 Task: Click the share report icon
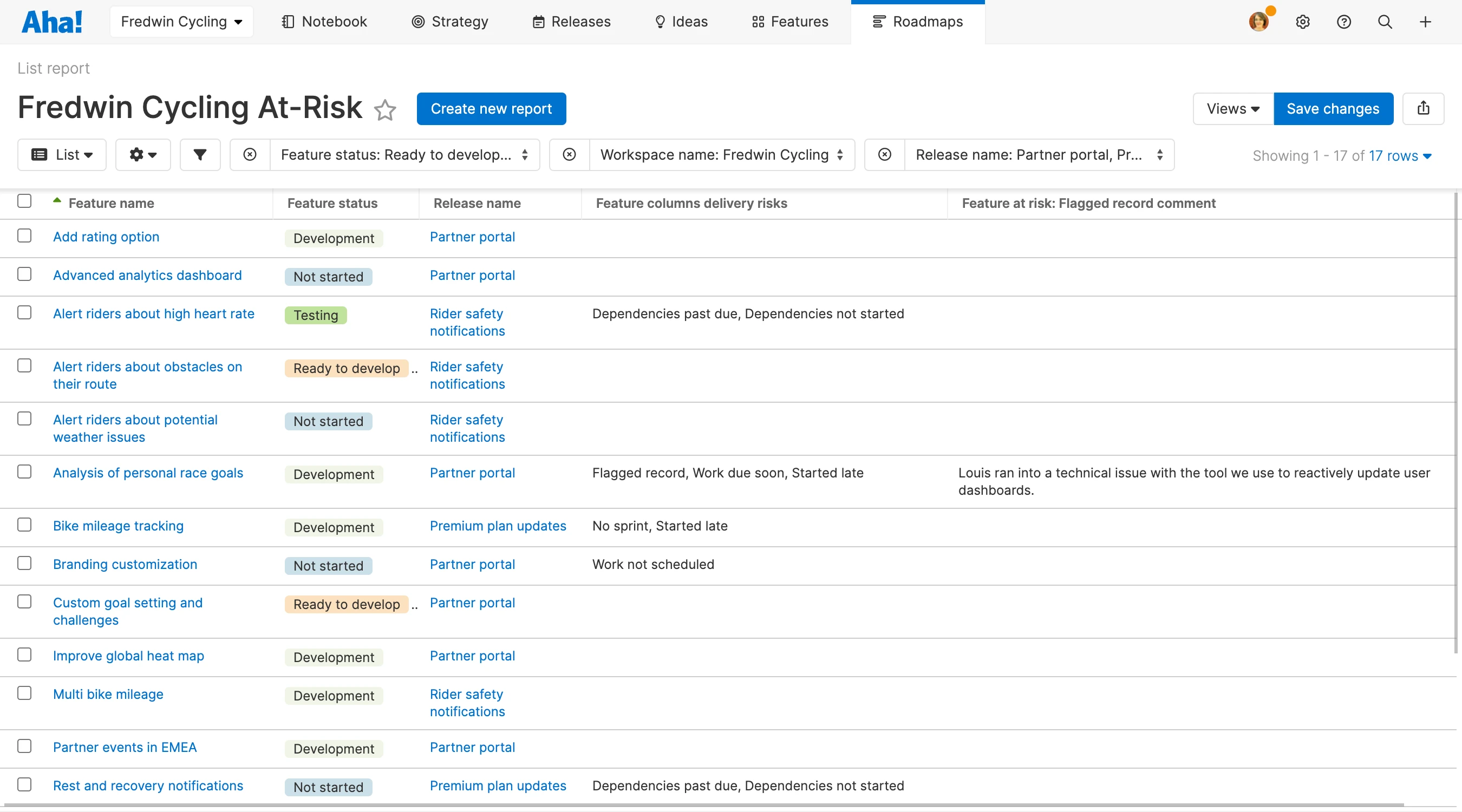point(1424,108)
